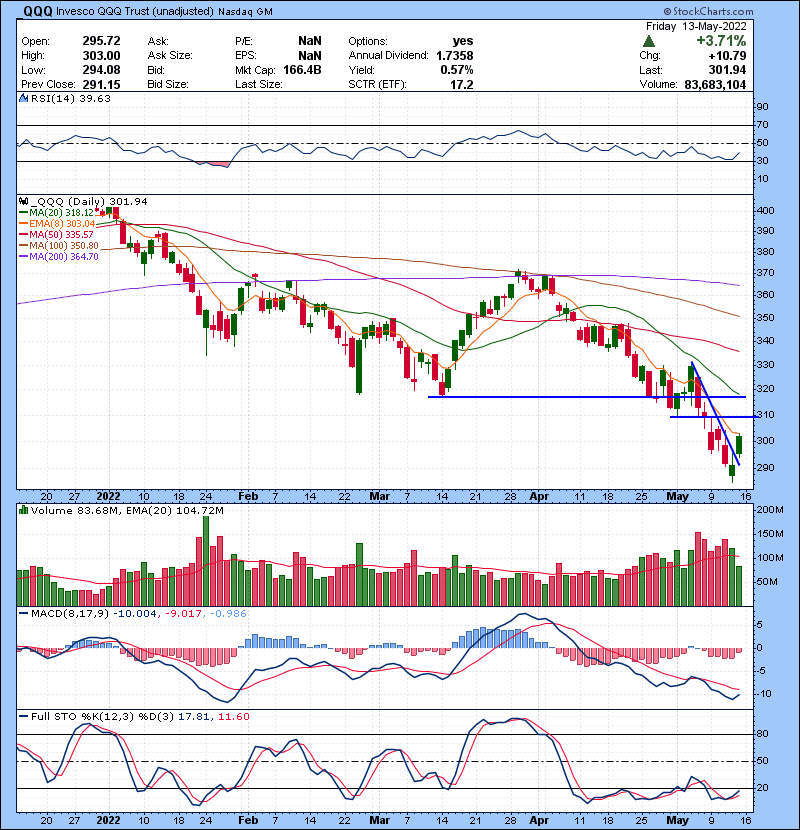Click the Annual Dividend value 1.7358
800x830 pixels.
tap(454, 56)
